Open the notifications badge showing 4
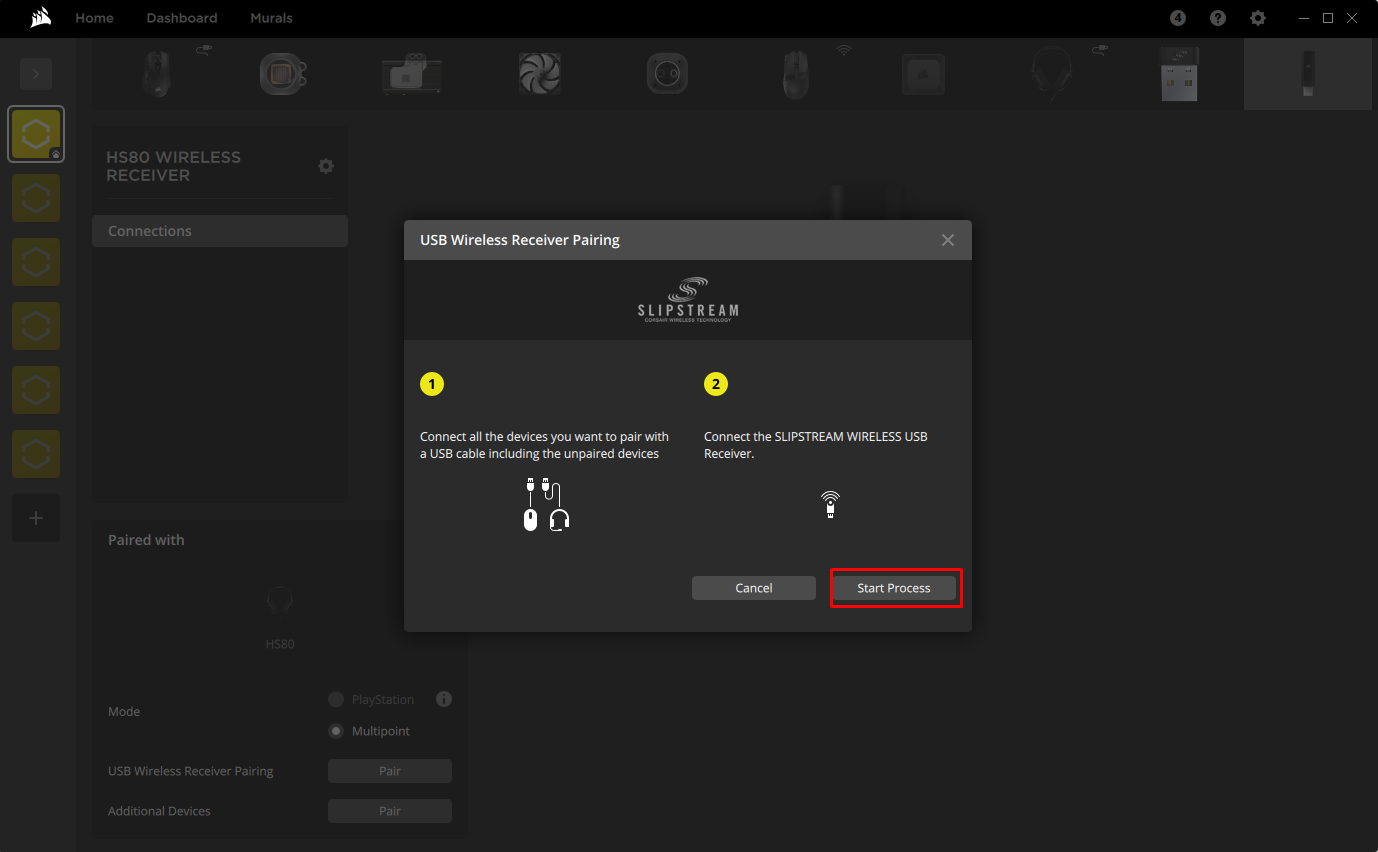The width and height of the screenshot is (1378, 852). point(1178,18)
